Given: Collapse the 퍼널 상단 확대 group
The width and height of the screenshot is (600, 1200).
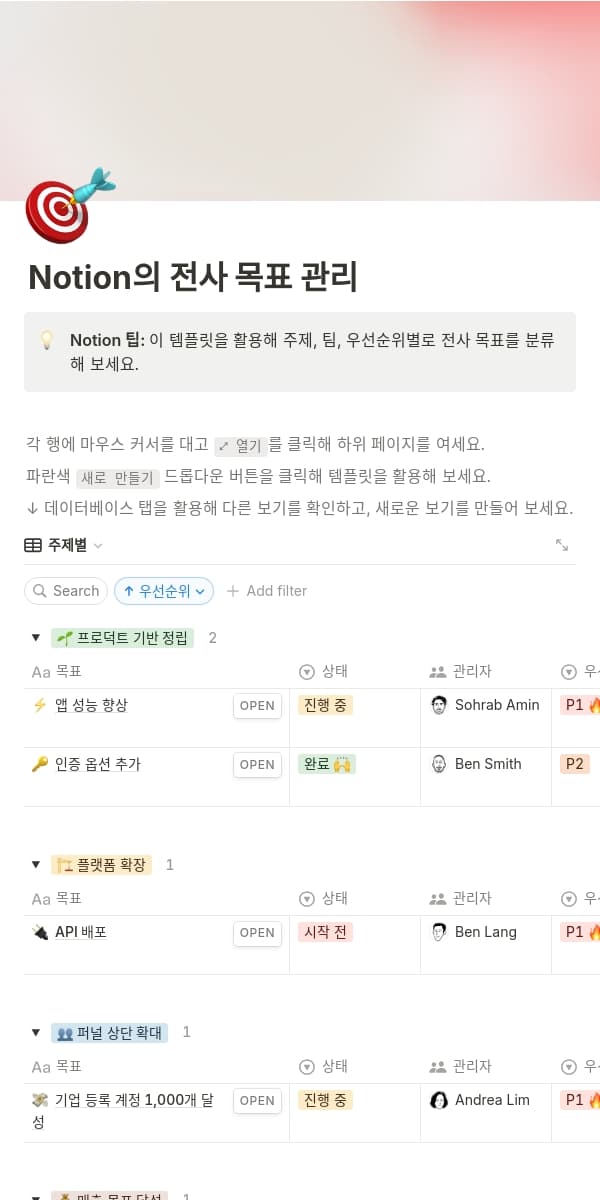Looking at the screenshot, I should [36, 1033].
